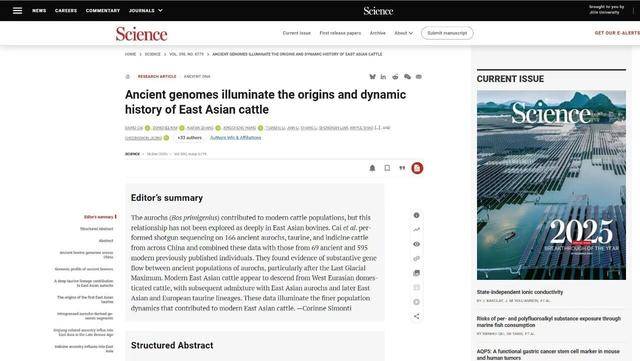Click the Science logo in black top bar
The image size is (640, 361).
click(378, 11)
